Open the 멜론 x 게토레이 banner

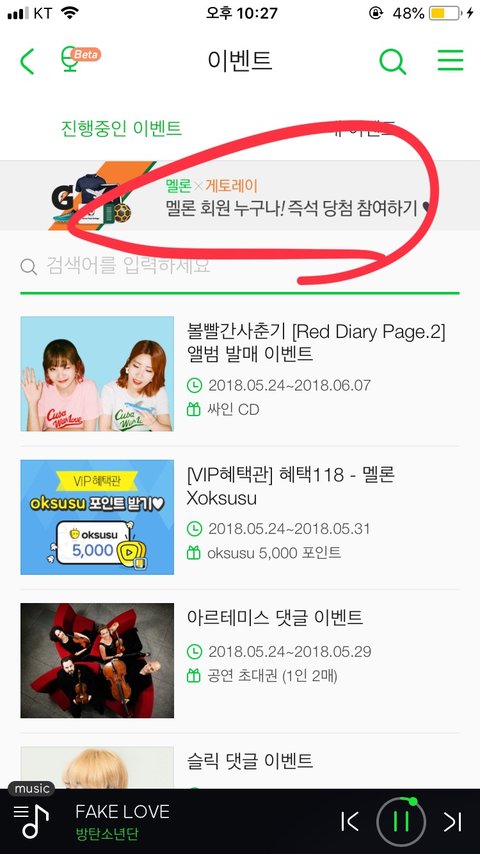click(240, 196)
